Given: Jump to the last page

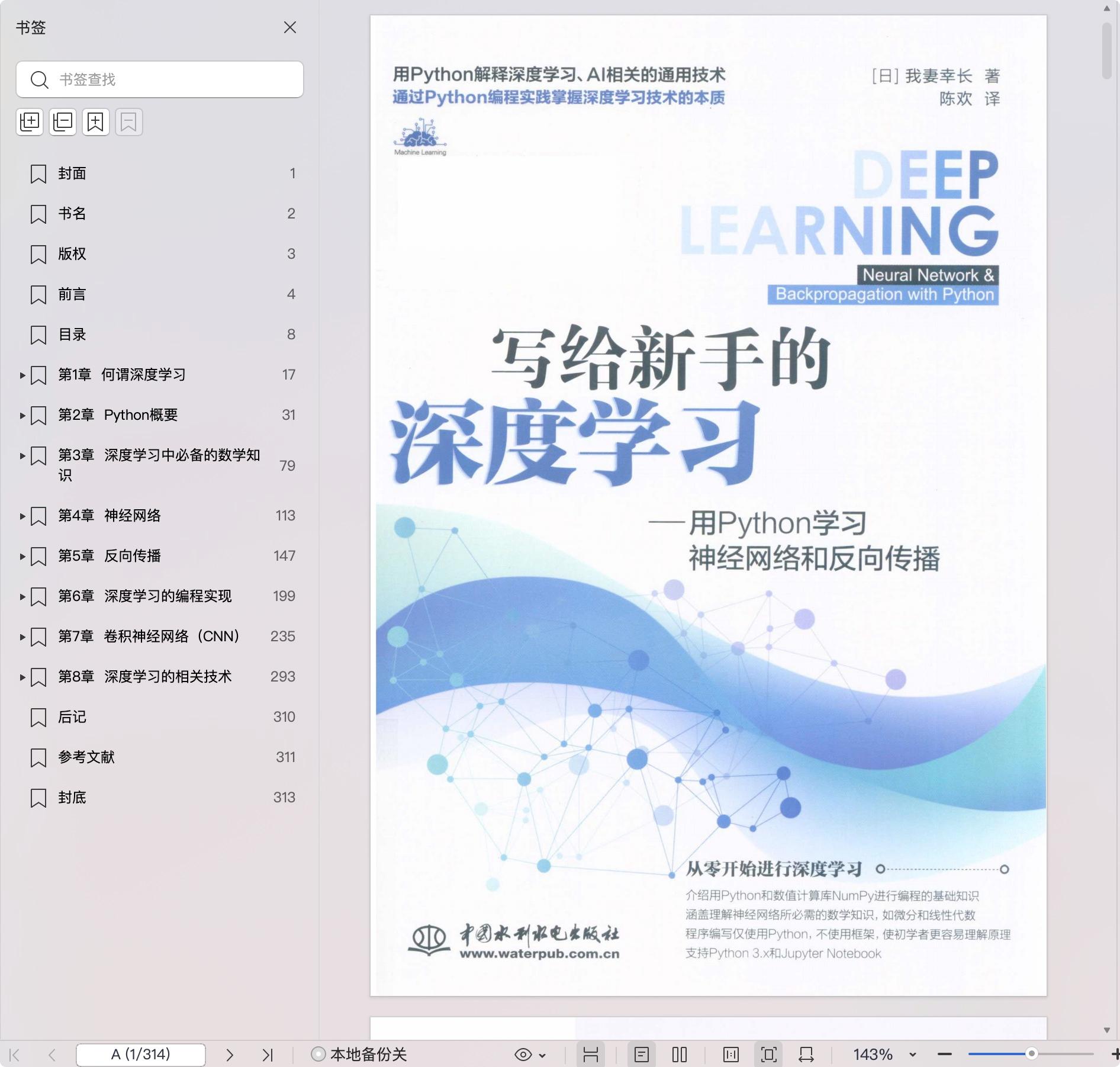Looking at the screenshot, I should pos(268,1055).
